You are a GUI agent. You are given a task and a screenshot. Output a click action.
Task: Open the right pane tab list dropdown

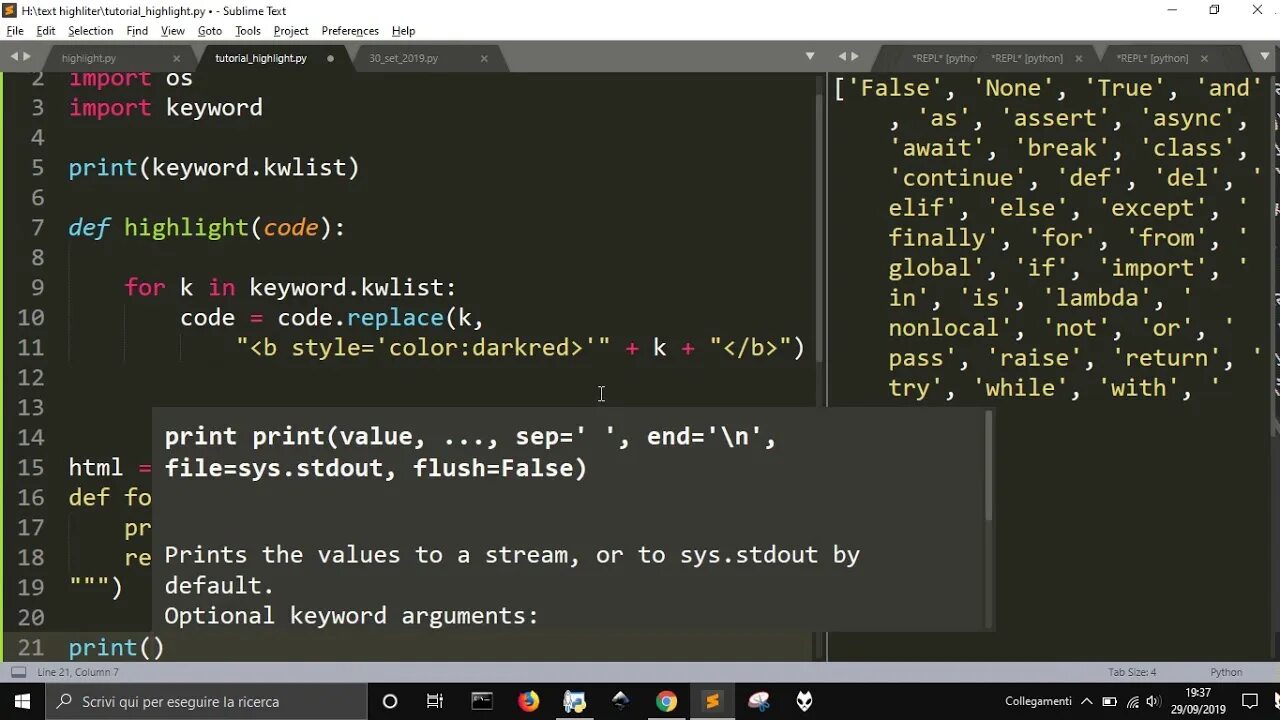[x=1263, y=57]
